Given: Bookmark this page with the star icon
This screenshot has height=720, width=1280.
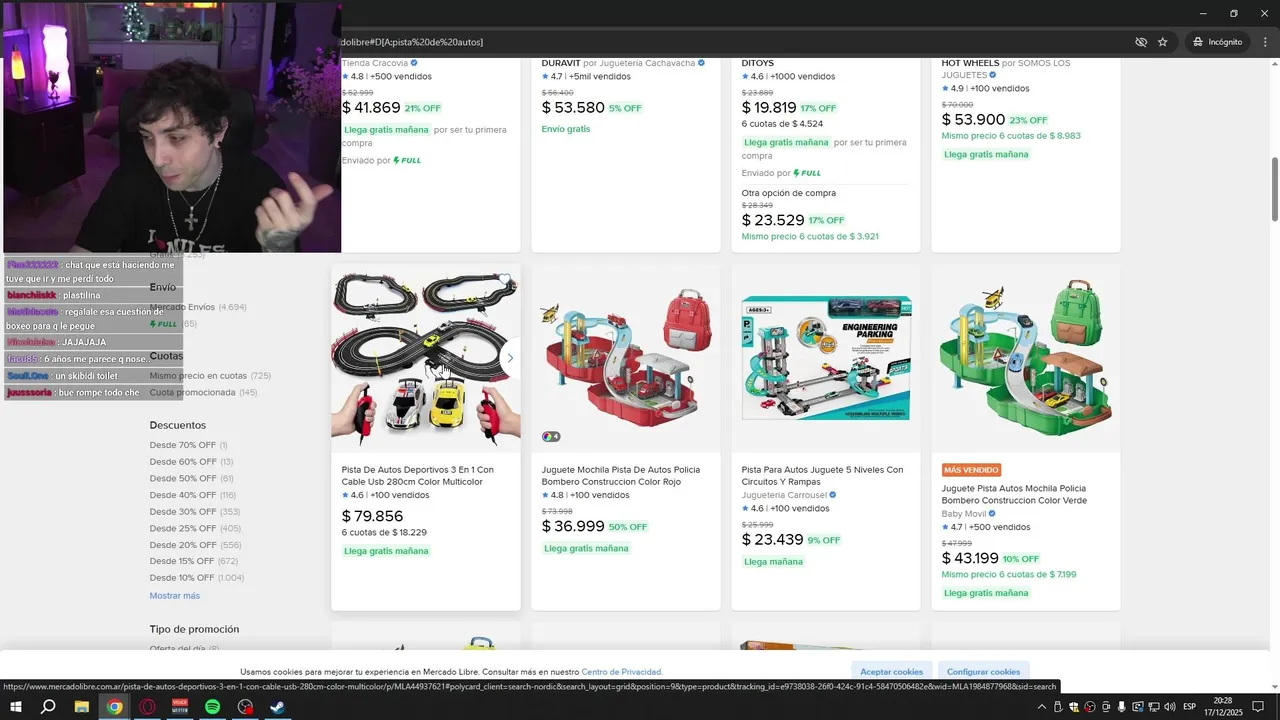Looking at the screenshot, I should 1163,42.
